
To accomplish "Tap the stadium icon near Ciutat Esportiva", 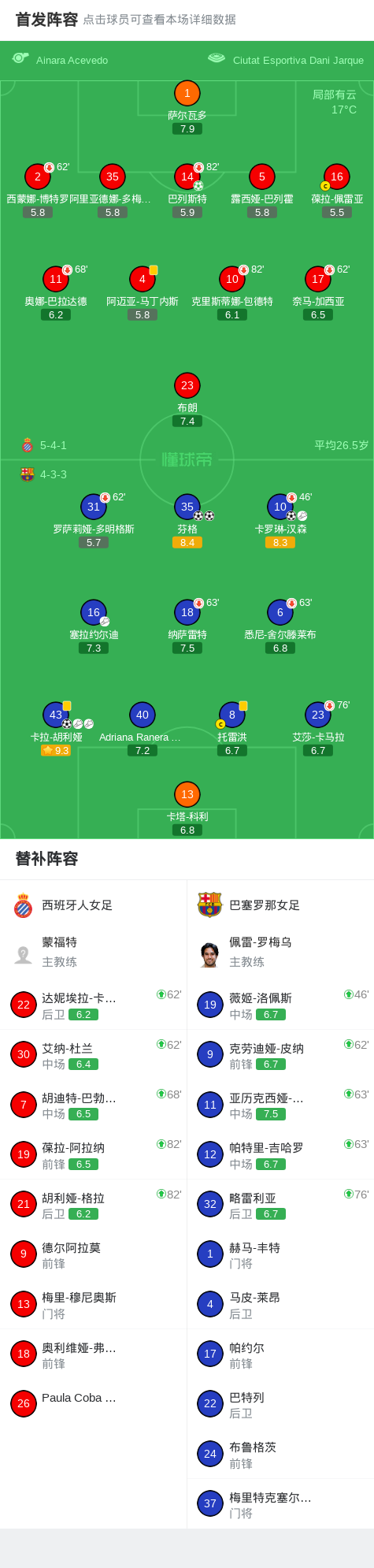I will point(217,58).
